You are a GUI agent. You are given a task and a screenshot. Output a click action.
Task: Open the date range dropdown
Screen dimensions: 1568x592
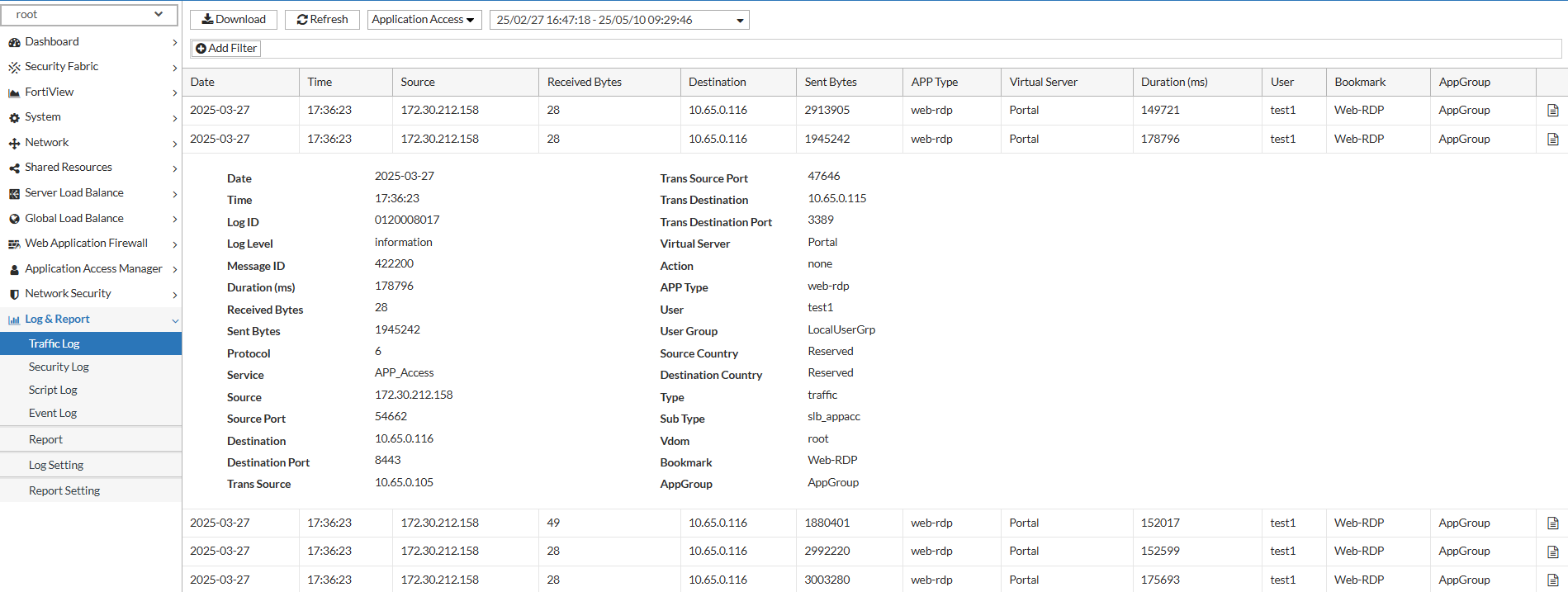tap(619, 20)
